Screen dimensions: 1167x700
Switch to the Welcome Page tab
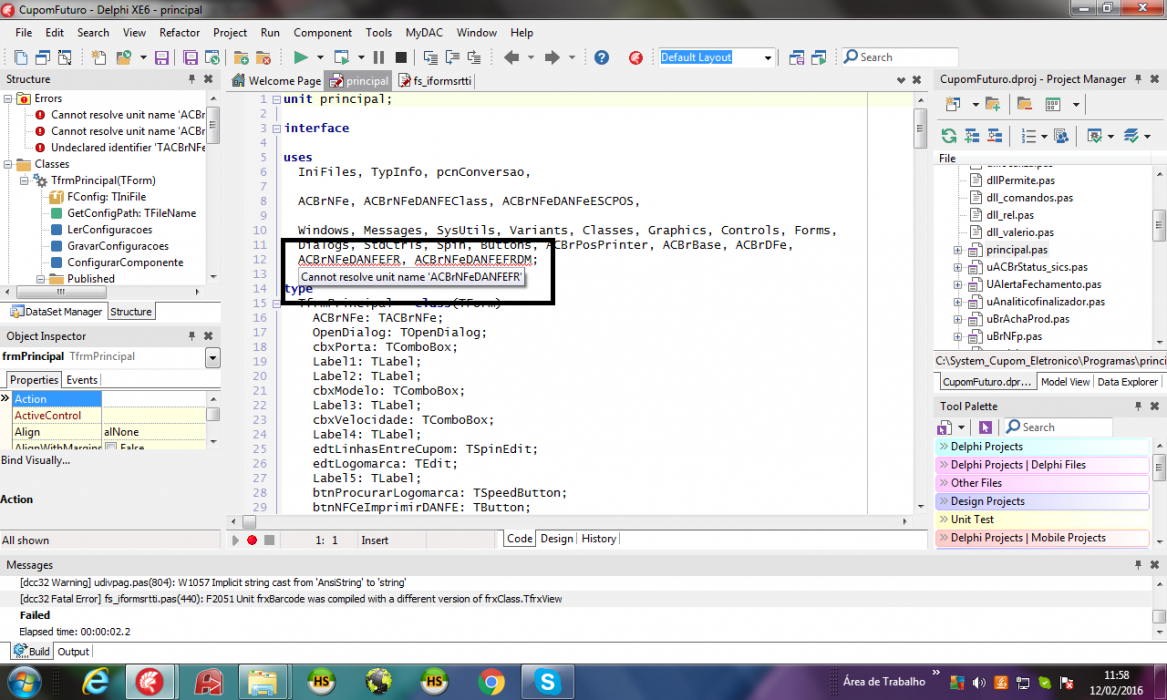(x=277, y=80)
